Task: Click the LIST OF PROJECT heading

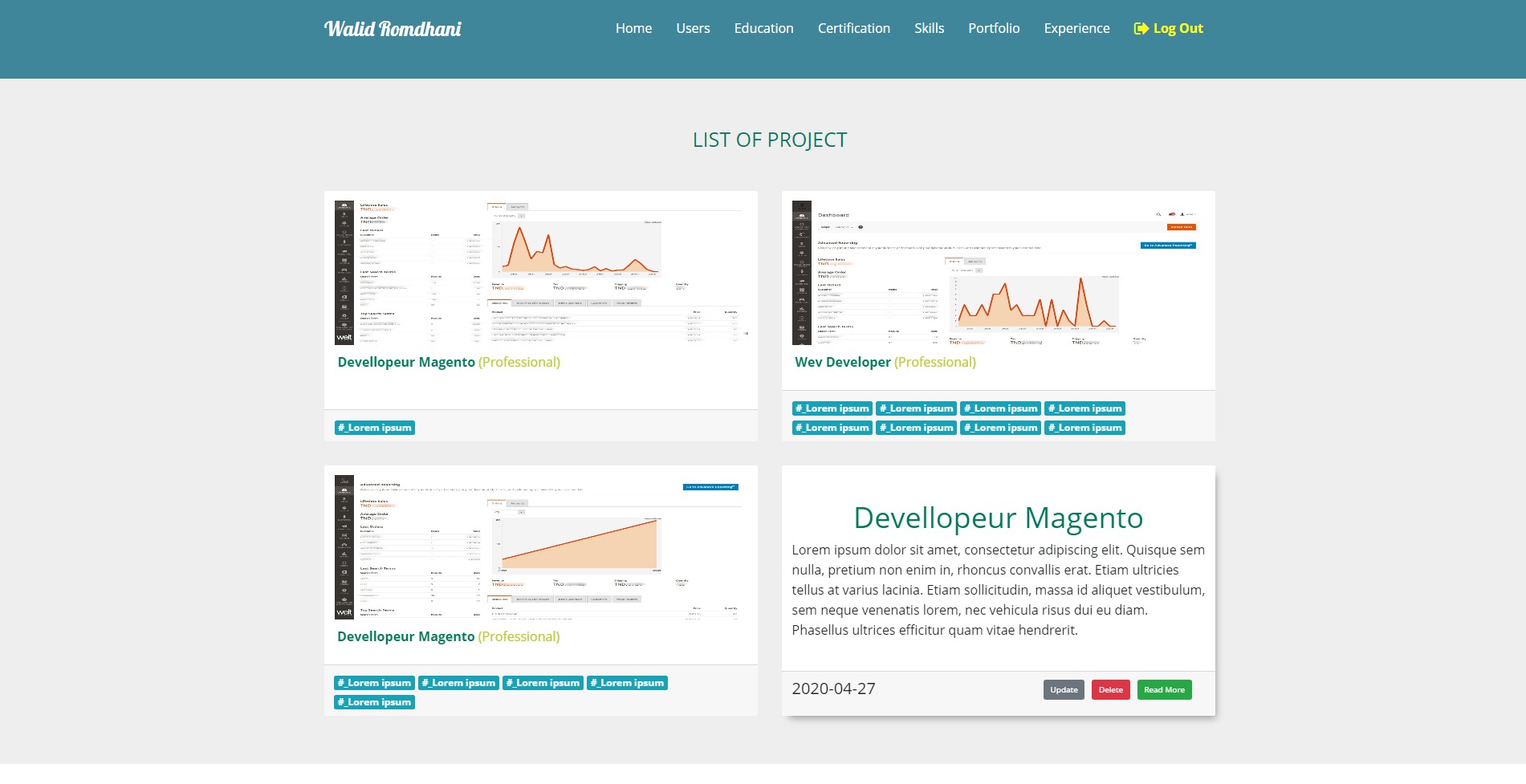Action: click(770, 140)
